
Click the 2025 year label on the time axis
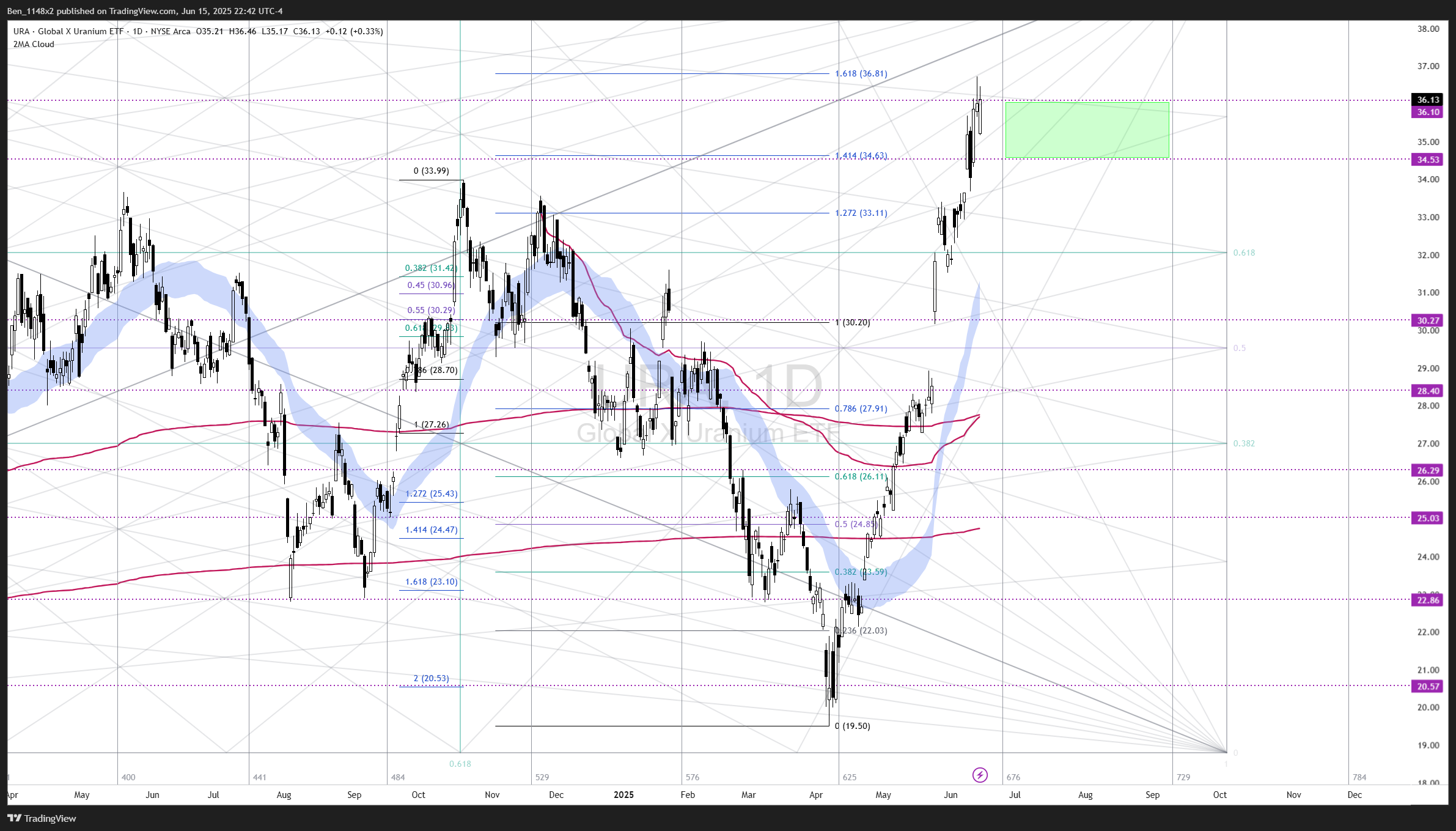coord(623,795)
